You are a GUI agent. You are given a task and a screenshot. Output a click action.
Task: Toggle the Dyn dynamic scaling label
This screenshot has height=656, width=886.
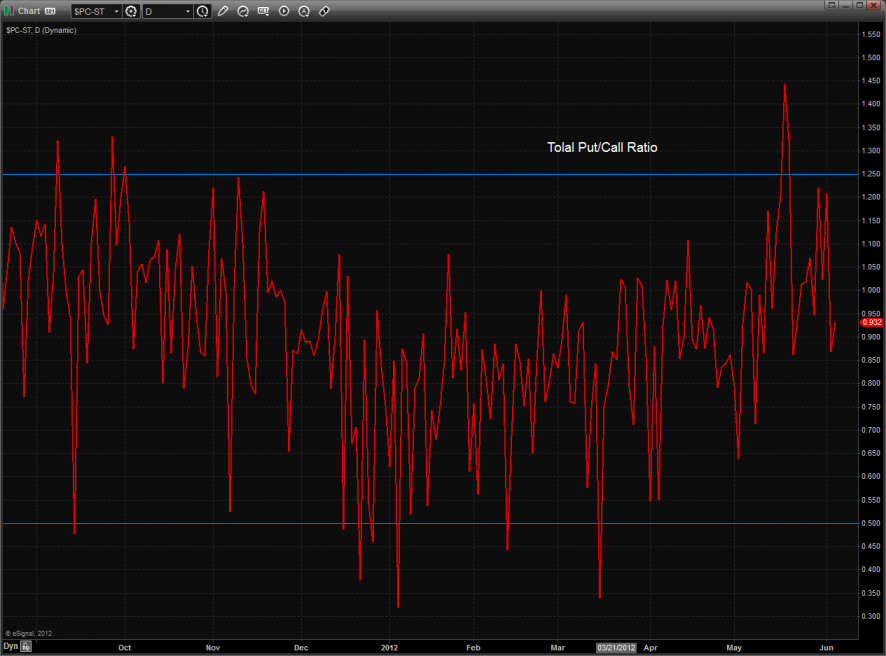(10, 647)
